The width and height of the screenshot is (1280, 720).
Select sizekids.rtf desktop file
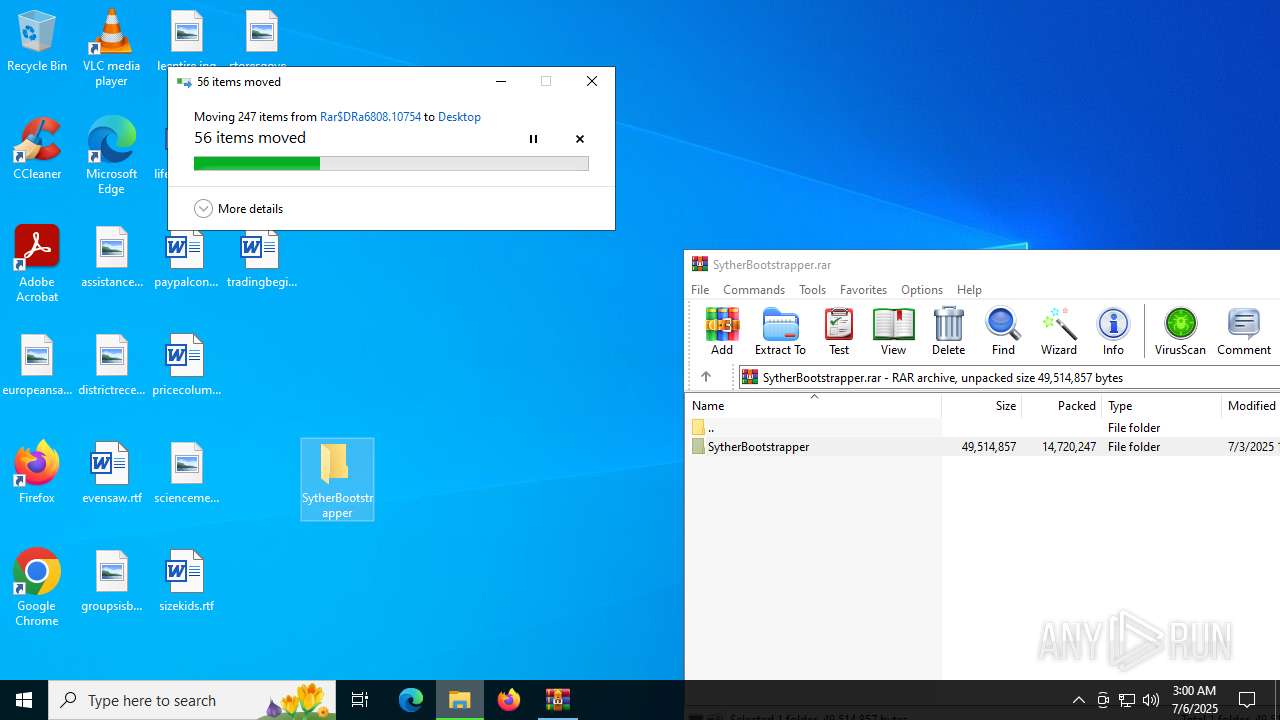coord(186,581)
